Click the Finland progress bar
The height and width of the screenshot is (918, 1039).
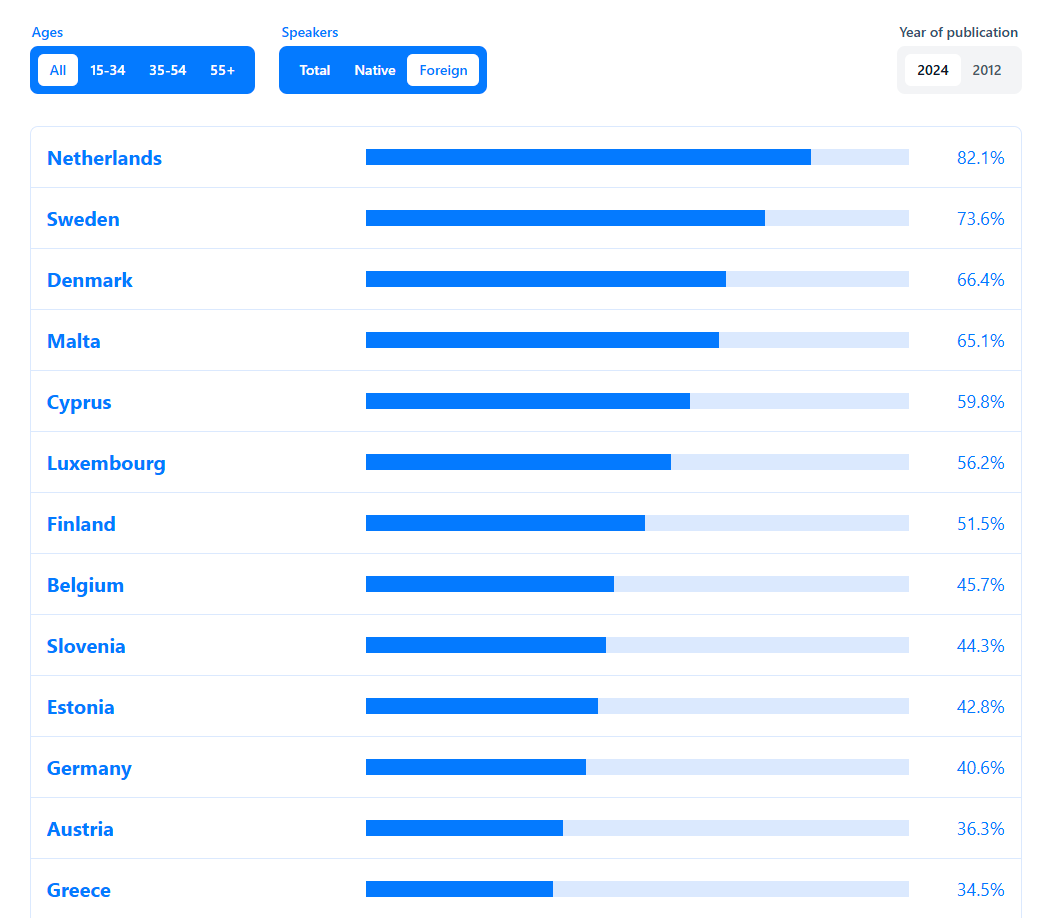tap(637, 523)
